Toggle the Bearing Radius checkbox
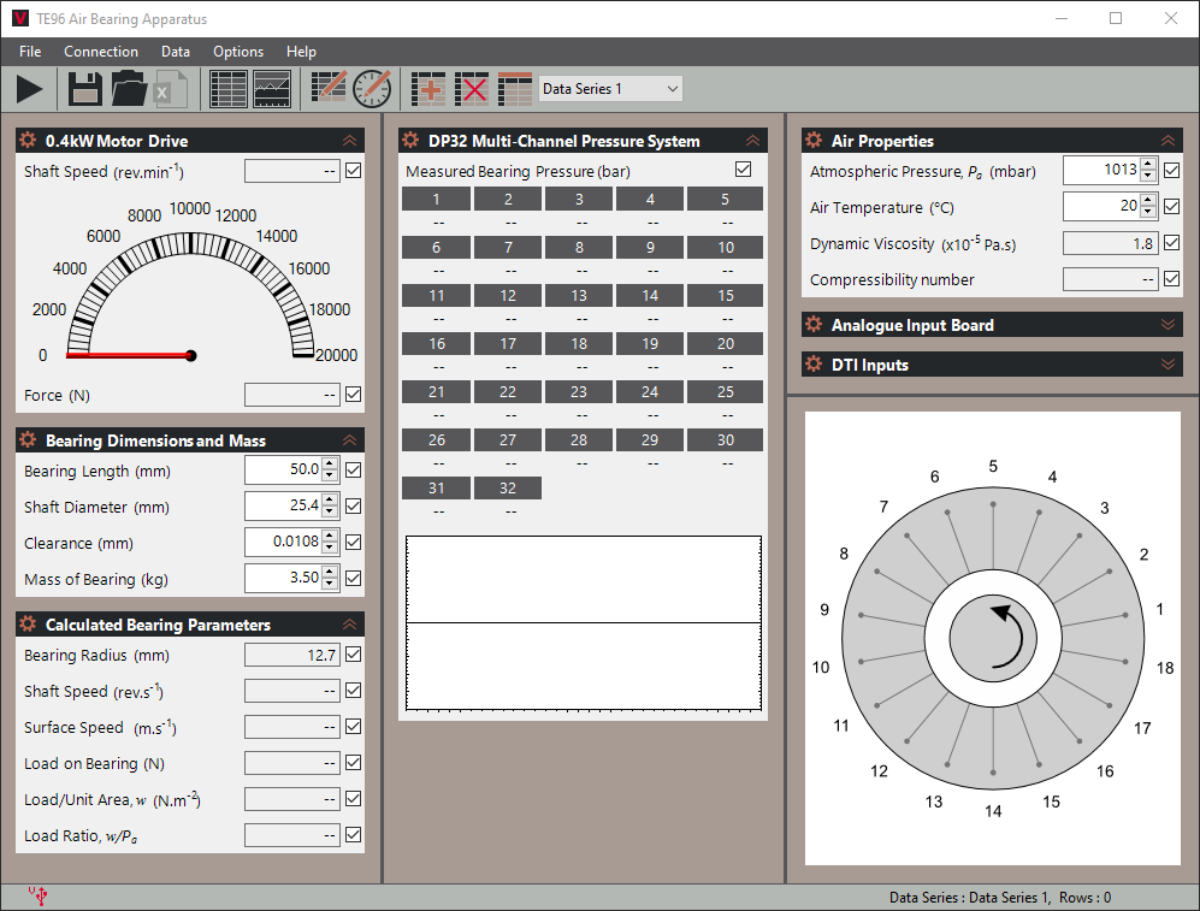Screen dimensions: 1200x911 (353, 655)
